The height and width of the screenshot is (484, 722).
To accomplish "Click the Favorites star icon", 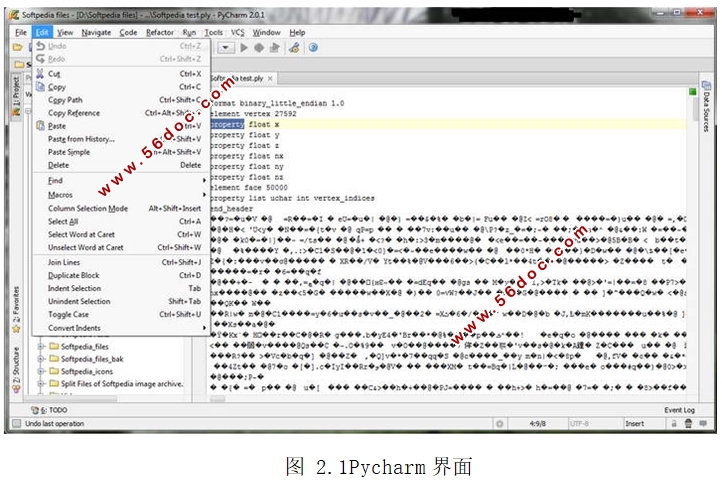I will coord(17,329).
